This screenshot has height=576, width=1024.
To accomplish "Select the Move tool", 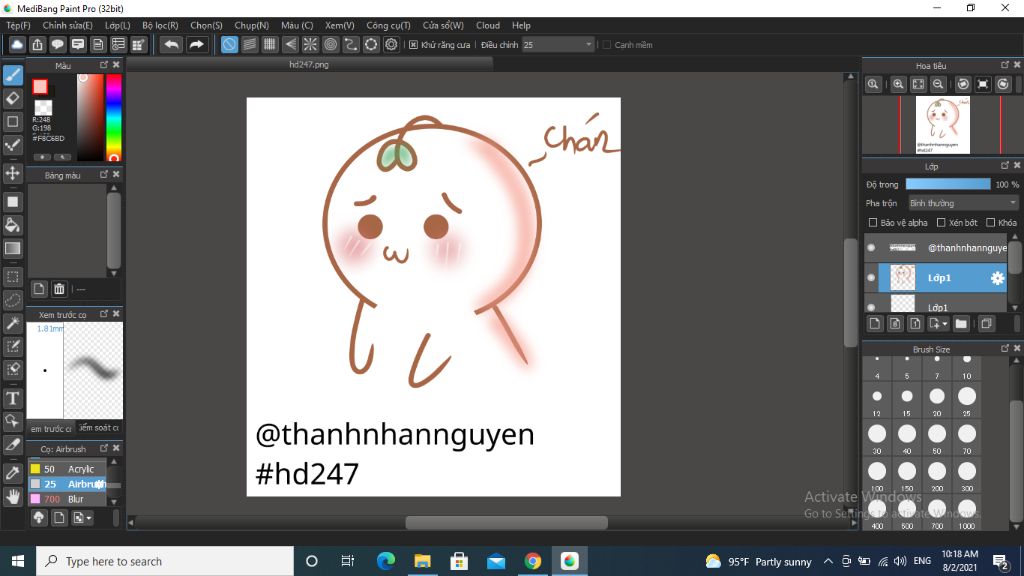I will (13, 173).
